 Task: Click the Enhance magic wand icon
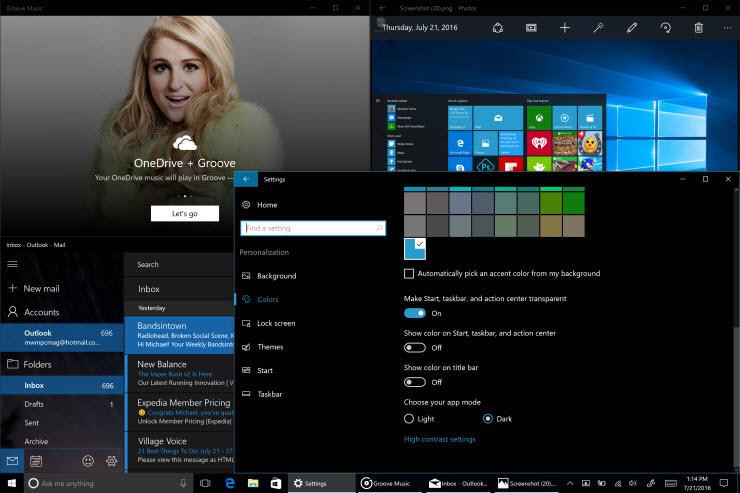[x=598, y=28]
